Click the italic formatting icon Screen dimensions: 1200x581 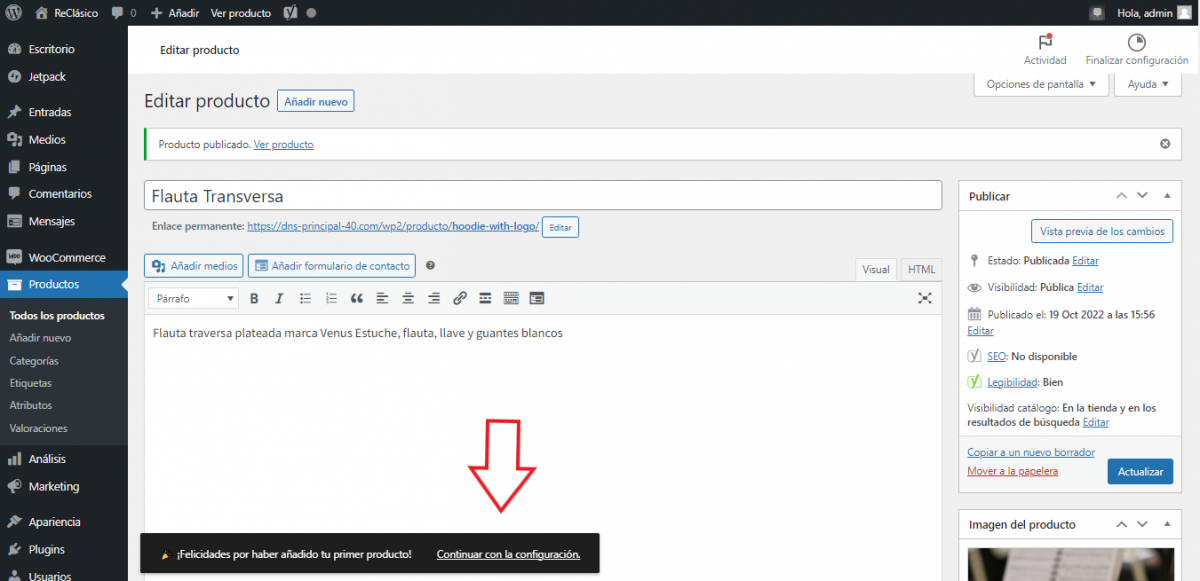click(279, 298)
